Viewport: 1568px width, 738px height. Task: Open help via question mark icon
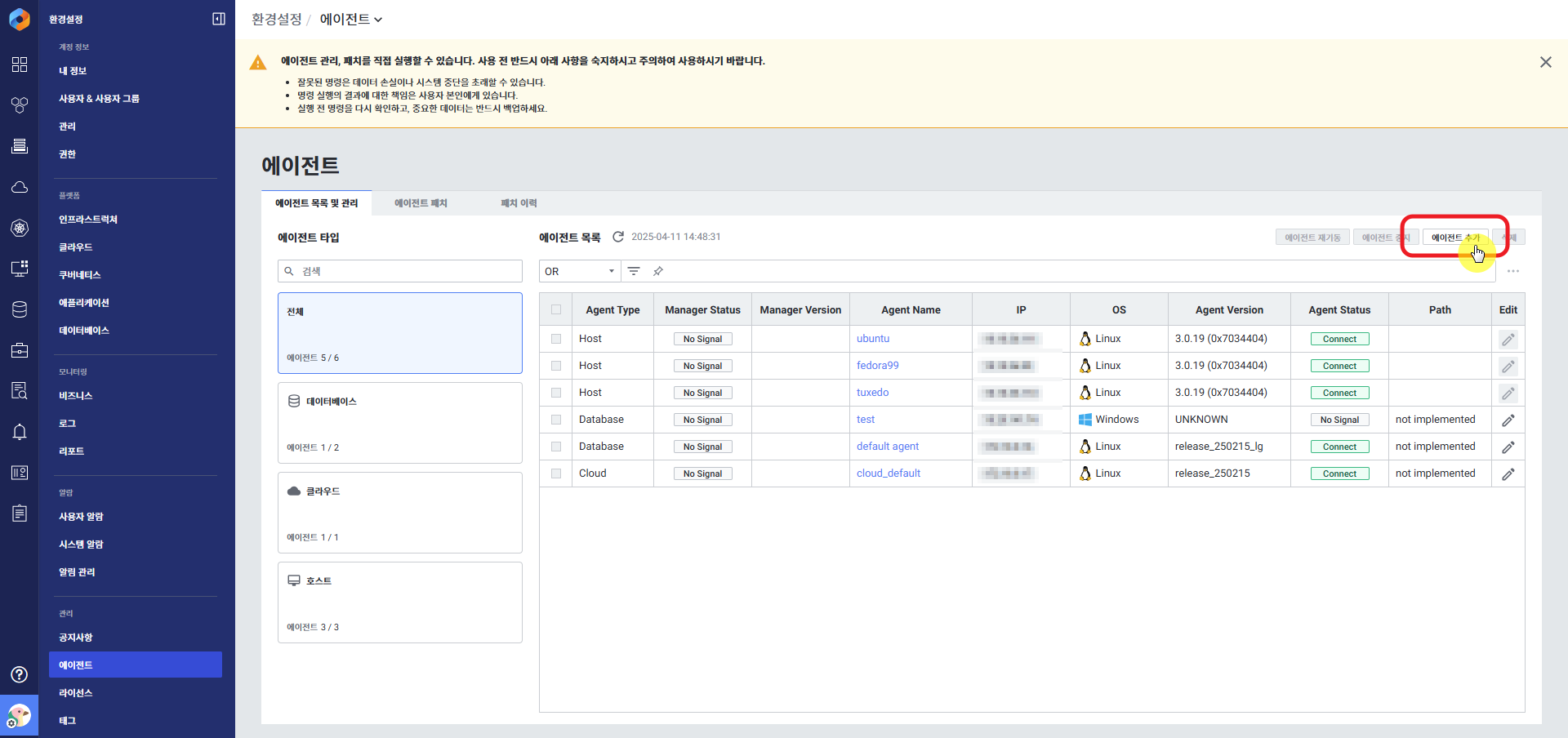tap(20, 674)
